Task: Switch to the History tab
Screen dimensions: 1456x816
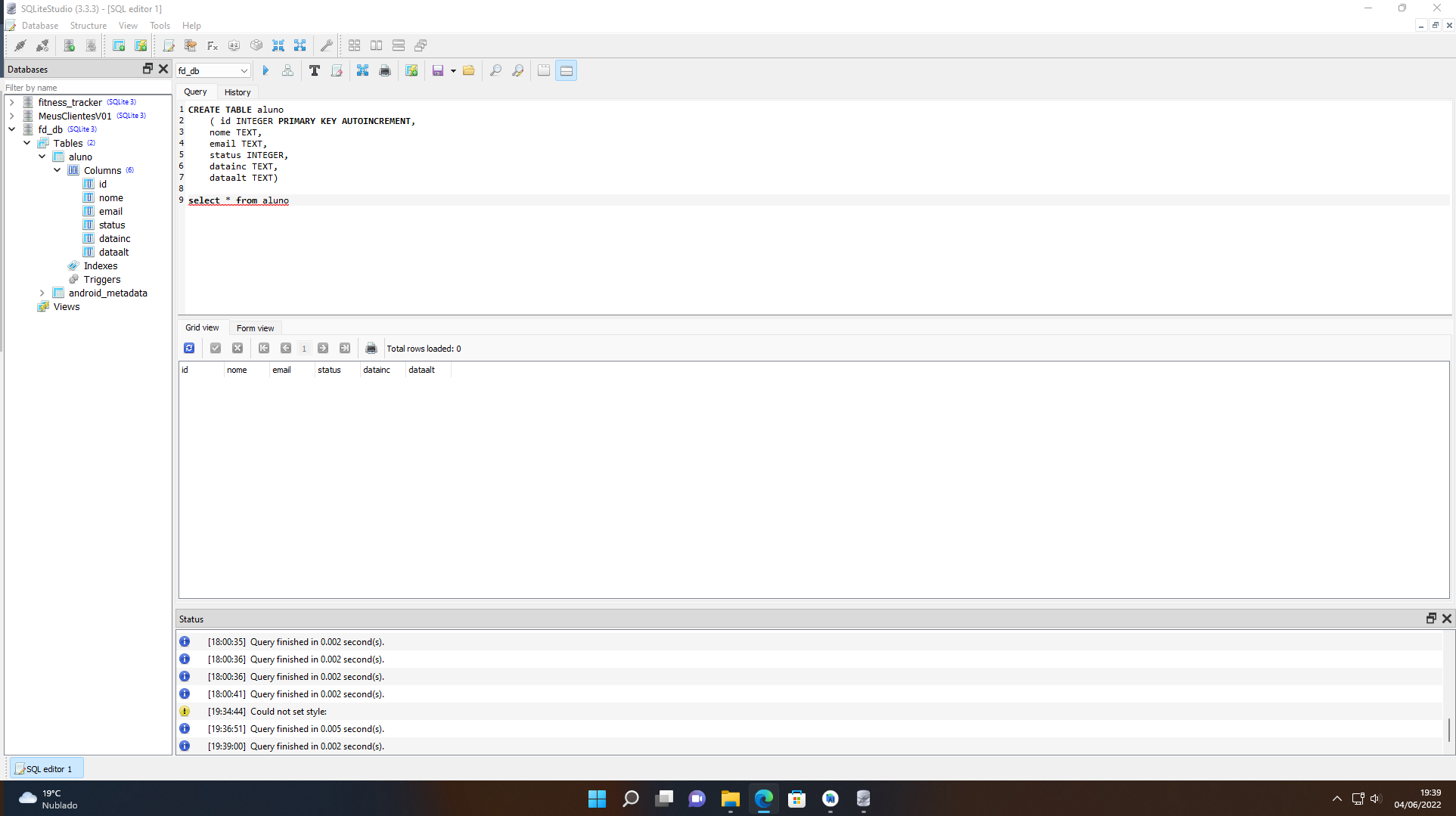Action: pos(237,92)
